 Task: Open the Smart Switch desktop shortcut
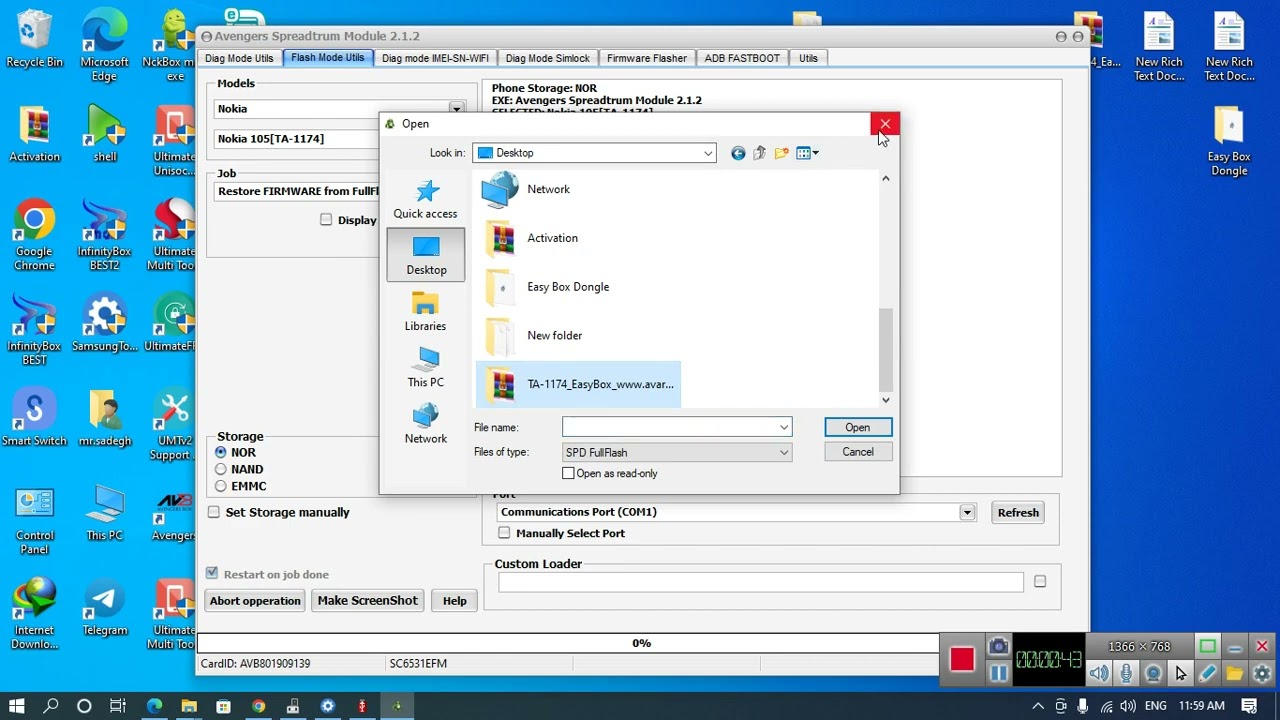point(35,417)
